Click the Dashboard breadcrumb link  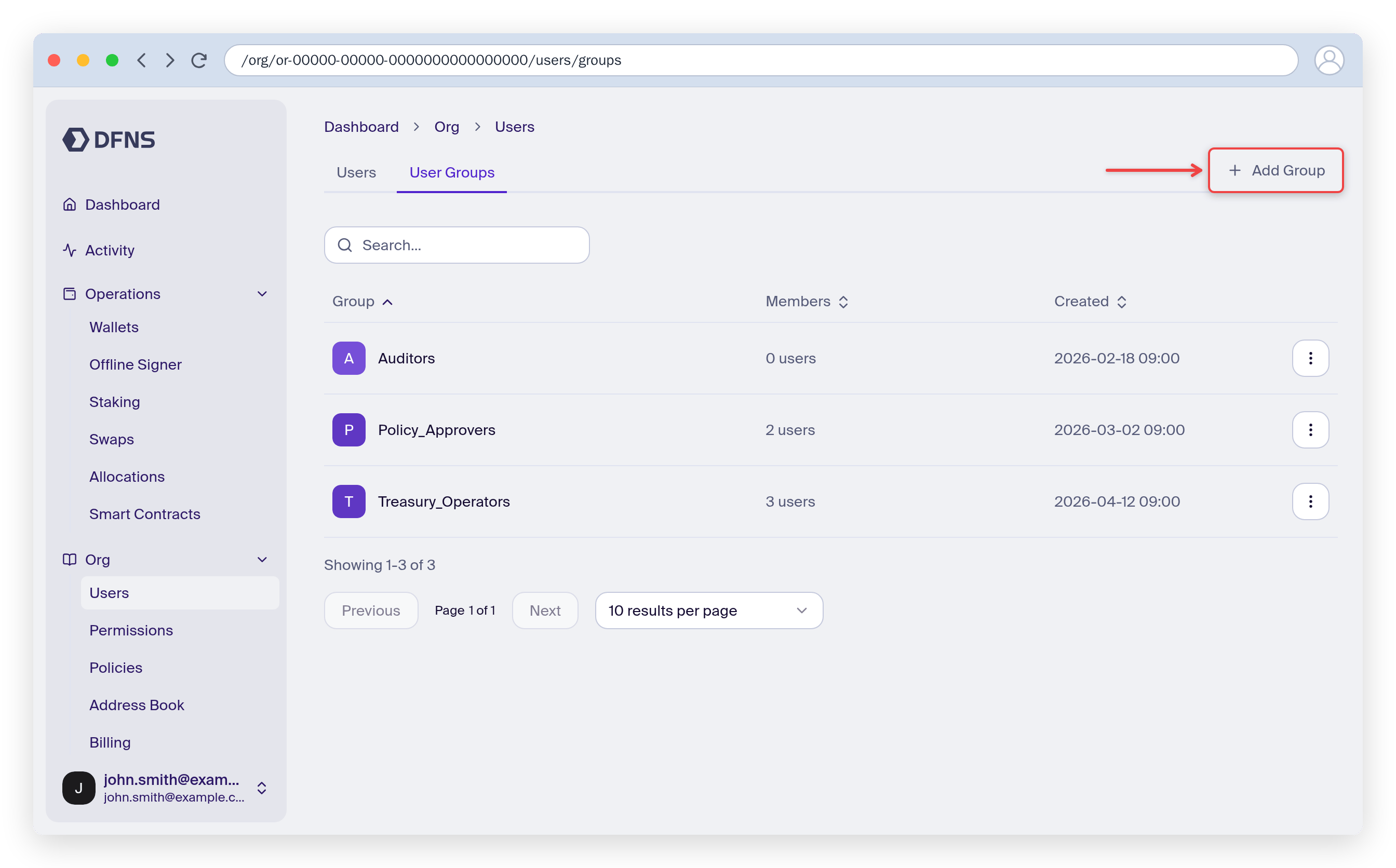pyautogui.click(x=361, y=127)
